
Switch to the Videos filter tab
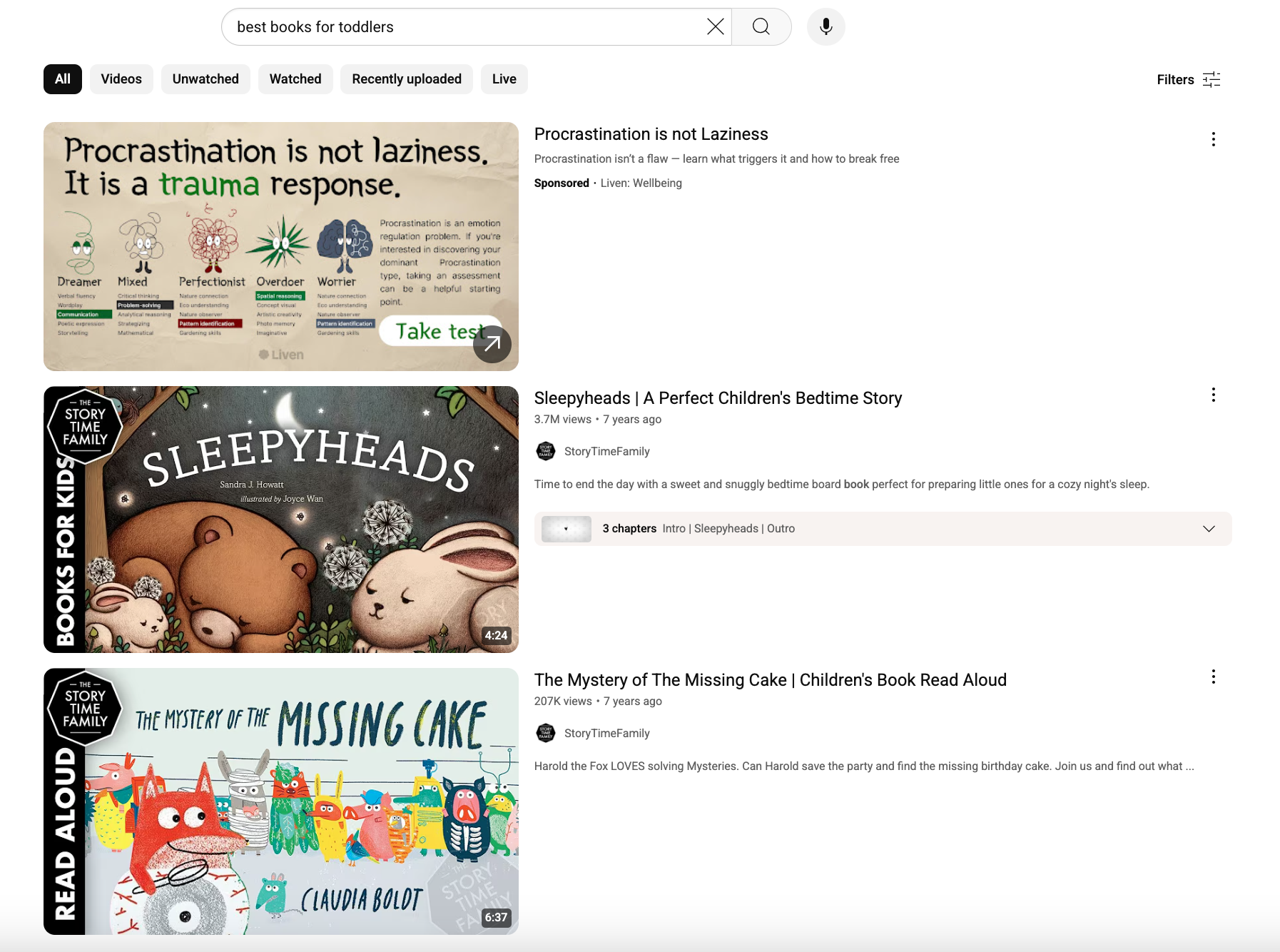pos(121,79)
